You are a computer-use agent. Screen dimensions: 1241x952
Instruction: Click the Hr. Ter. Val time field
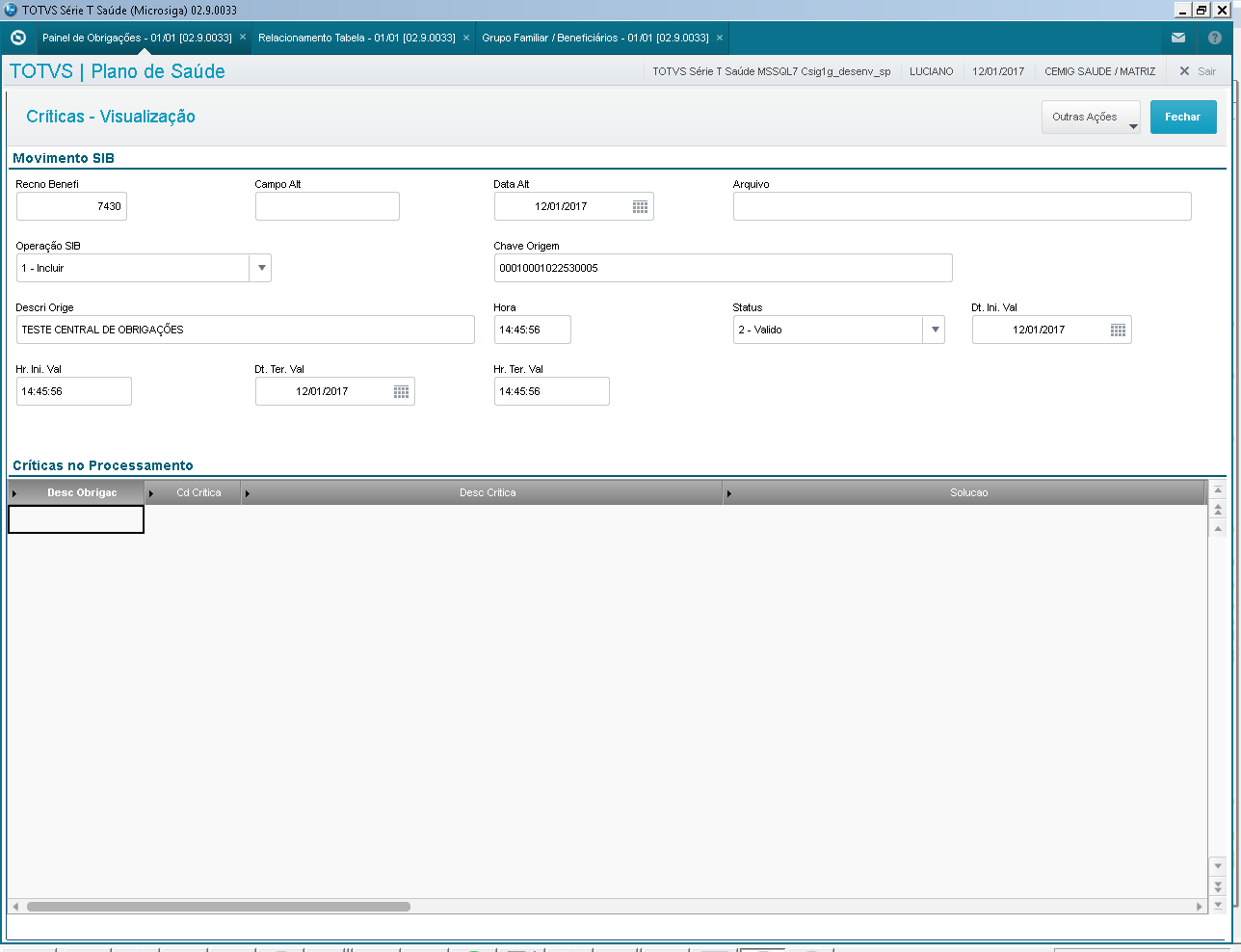coord(552,391)
